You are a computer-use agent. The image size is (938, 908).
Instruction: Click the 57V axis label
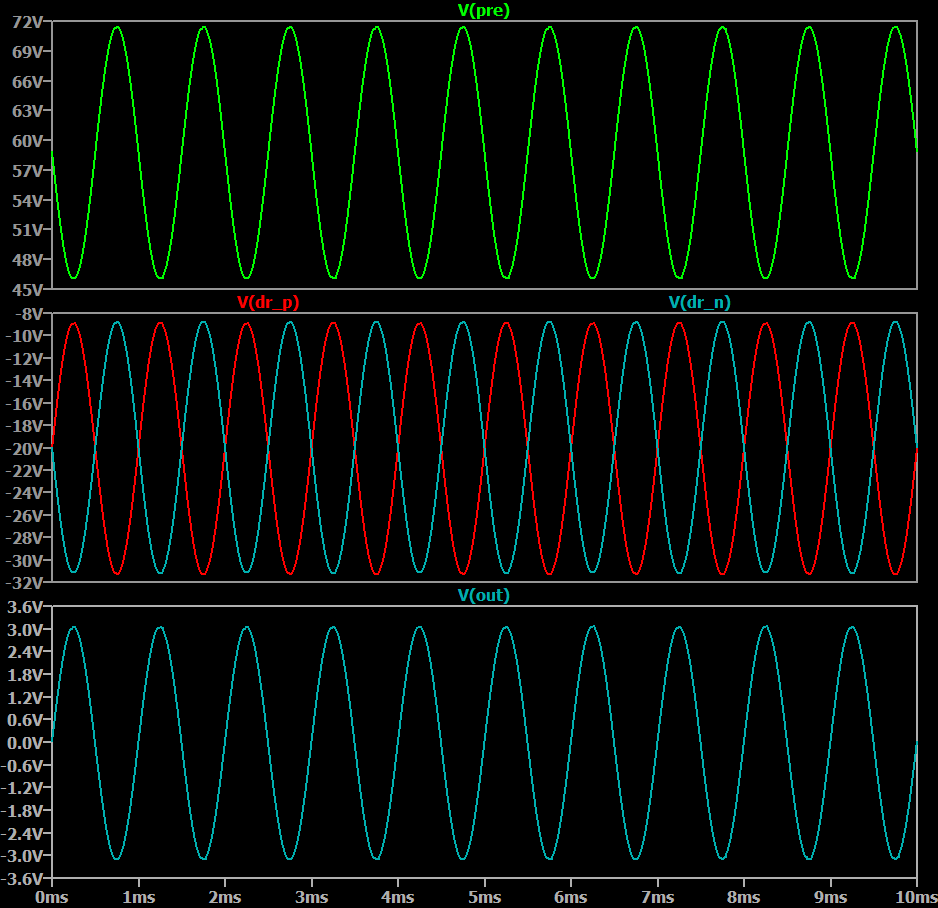pyautogui.click(x=28, y=171)
